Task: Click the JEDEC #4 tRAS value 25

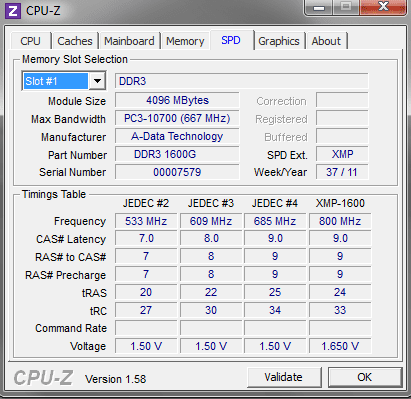Action: pos(275,293)
